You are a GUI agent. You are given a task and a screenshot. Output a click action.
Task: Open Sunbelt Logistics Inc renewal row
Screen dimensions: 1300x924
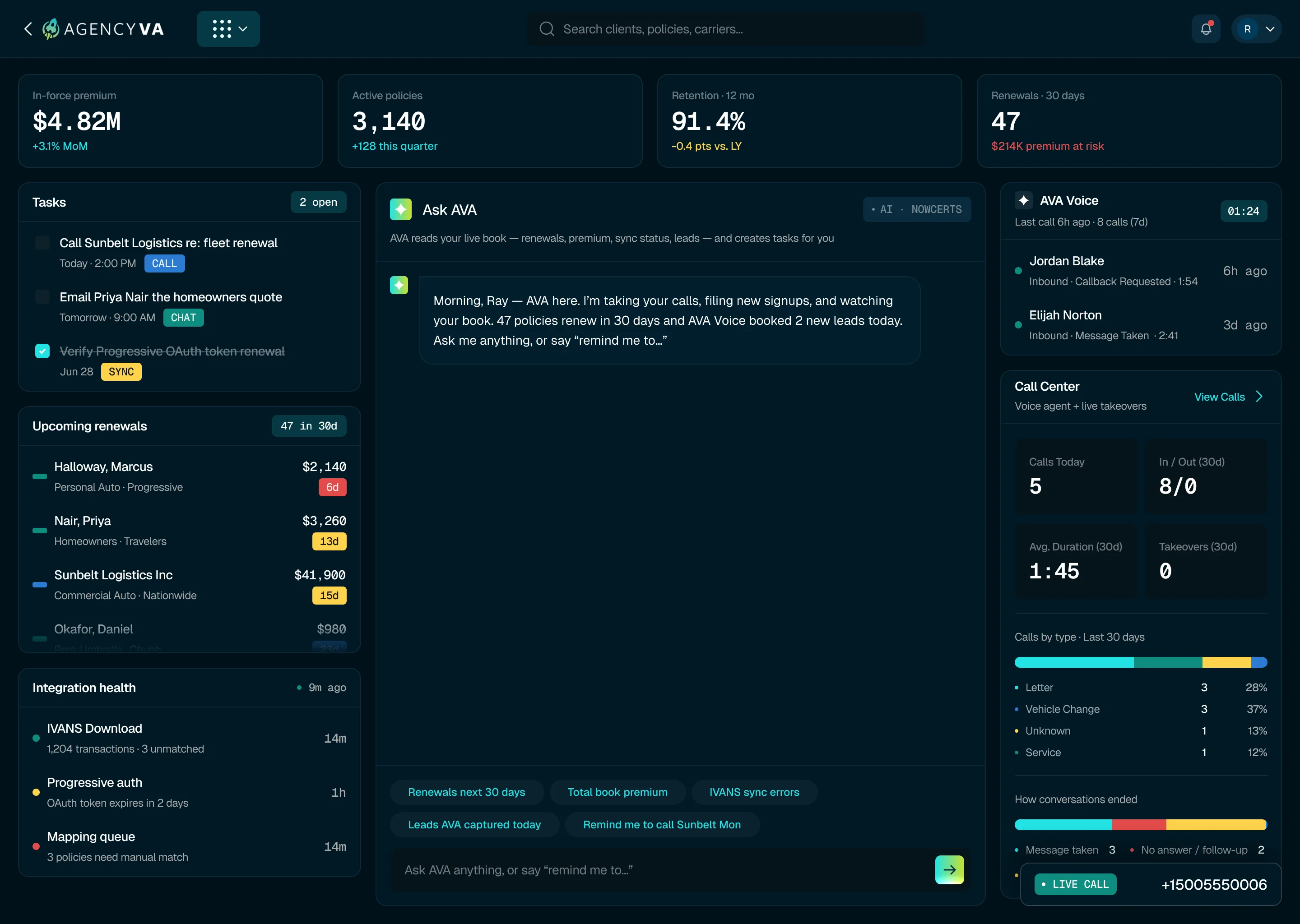click(190, 584)
